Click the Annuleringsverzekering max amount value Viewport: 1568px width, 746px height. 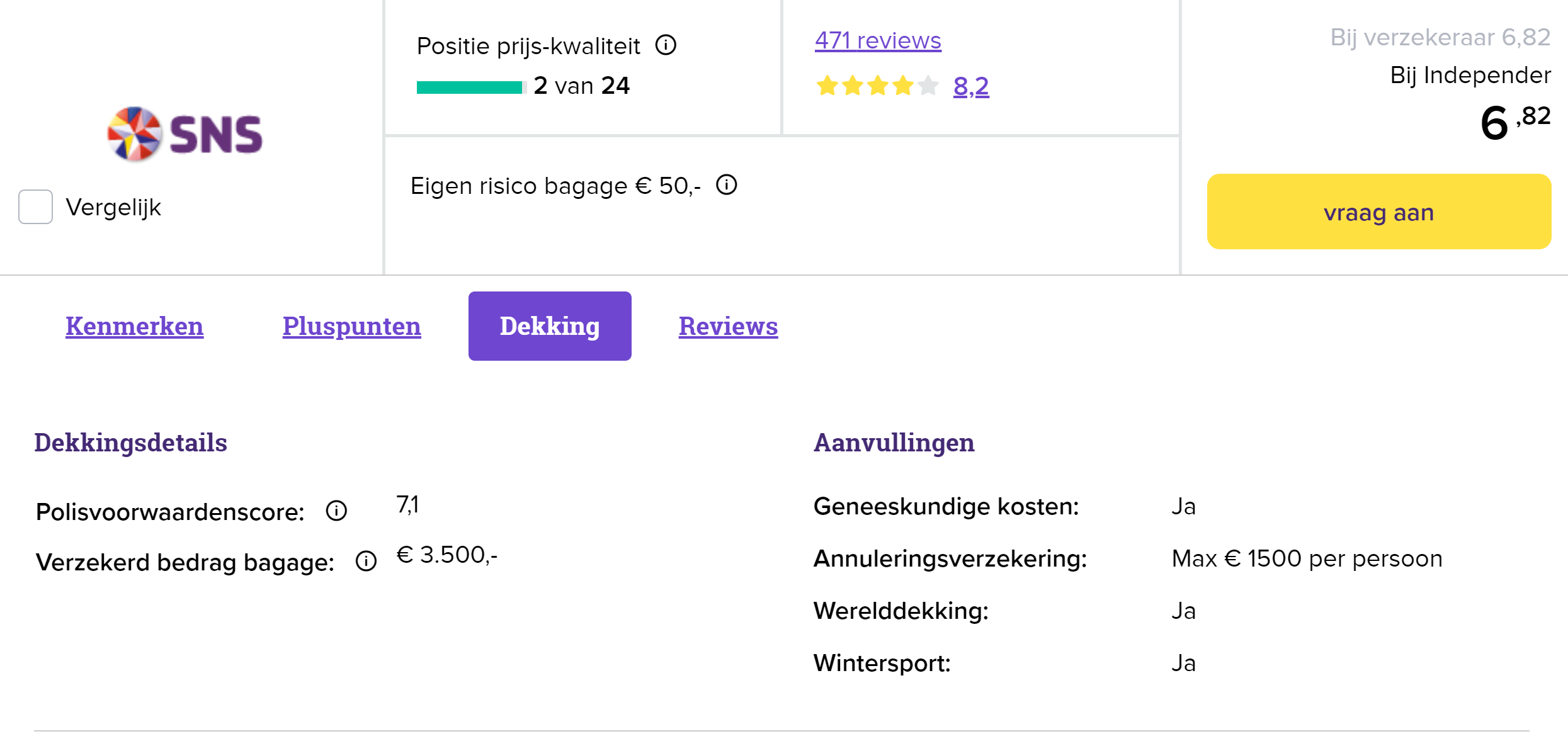1307,558
